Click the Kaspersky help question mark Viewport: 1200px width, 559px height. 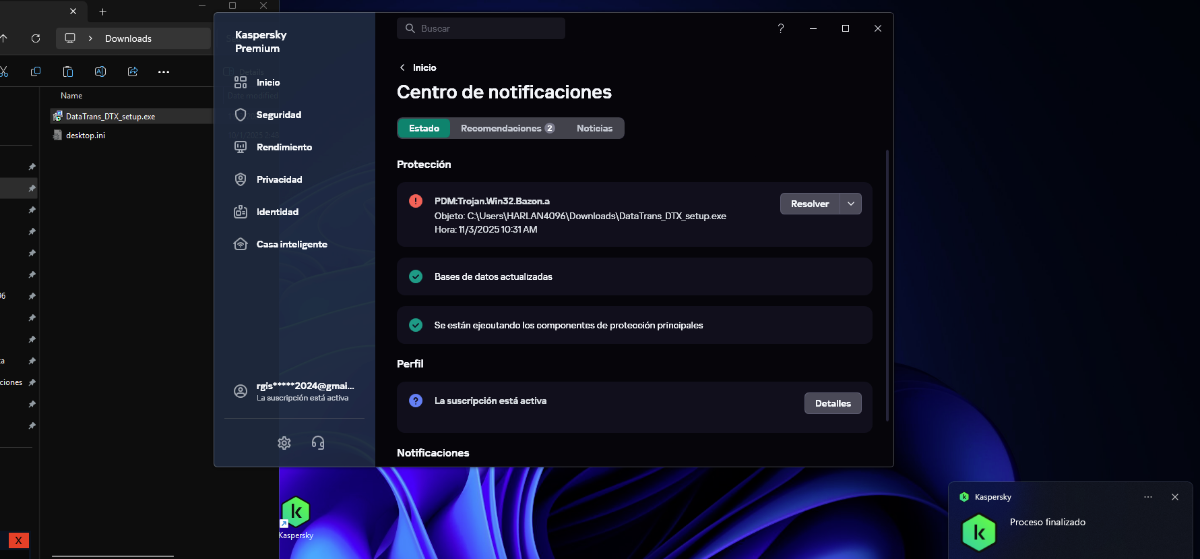pyautogui.click(x=781, y=28)
